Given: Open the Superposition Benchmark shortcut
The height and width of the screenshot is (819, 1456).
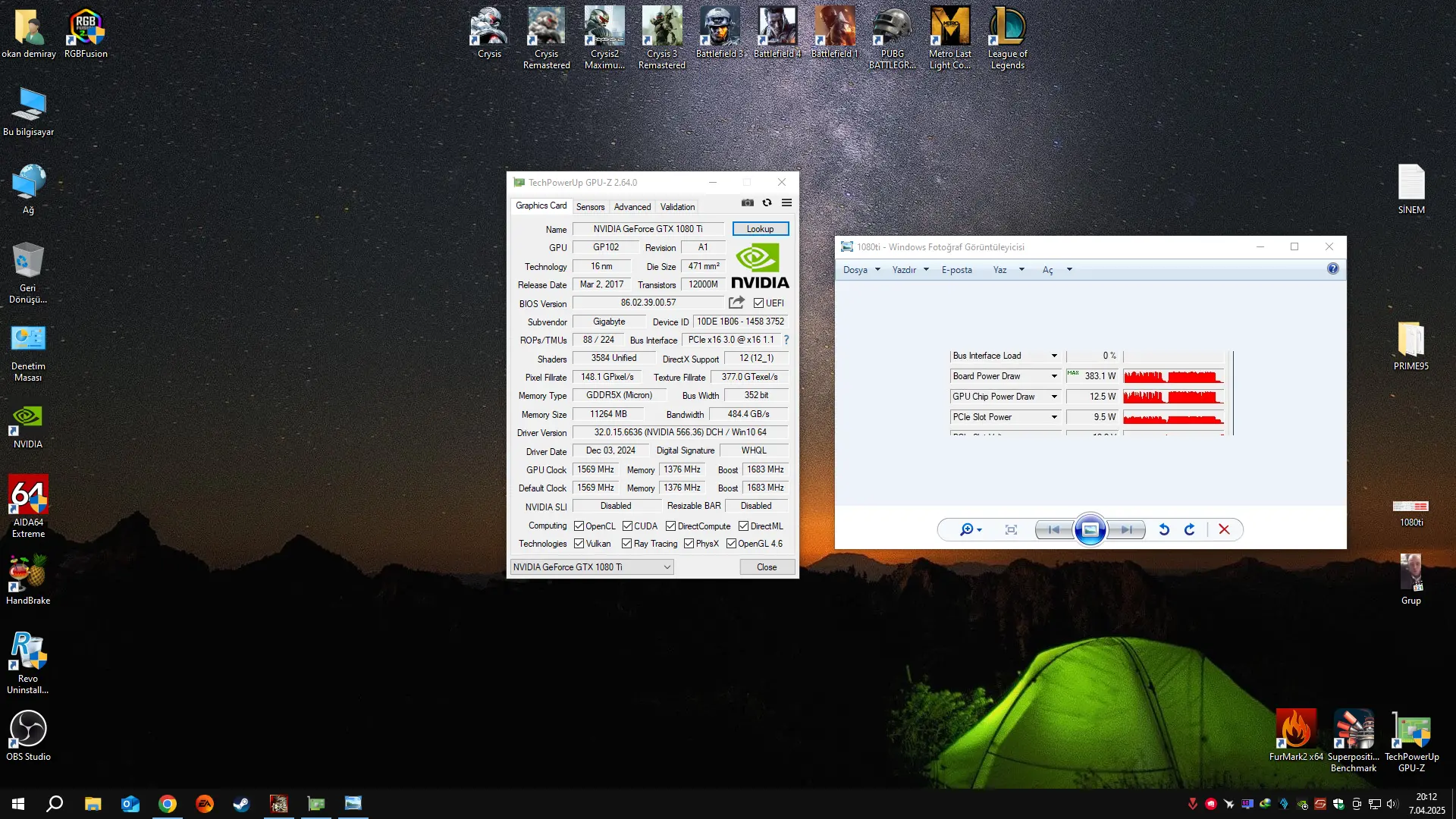Looking at the screenshot, I should tap(1354, 741).
